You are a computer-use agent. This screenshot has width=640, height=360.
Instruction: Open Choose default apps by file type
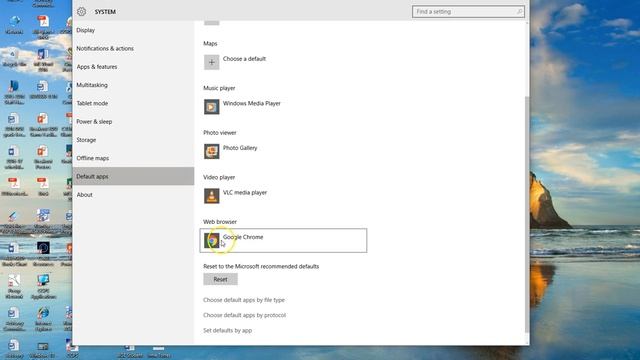pyautogui.click(x=244, y=300)
